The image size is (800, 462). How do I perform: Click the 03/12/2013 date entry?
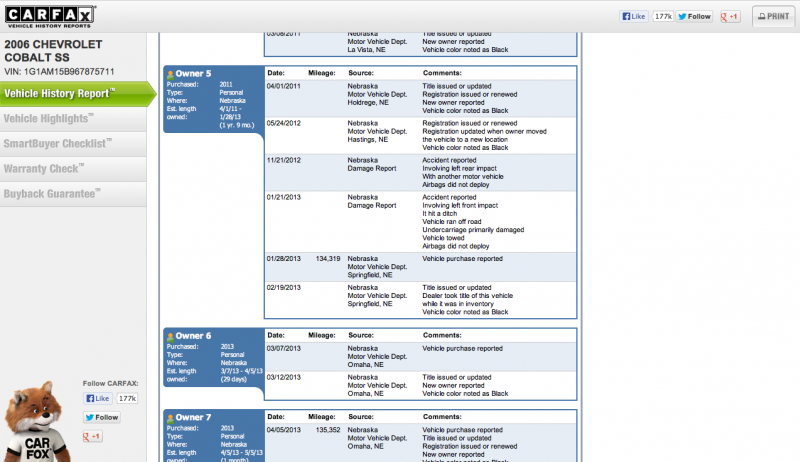(284, 377)
